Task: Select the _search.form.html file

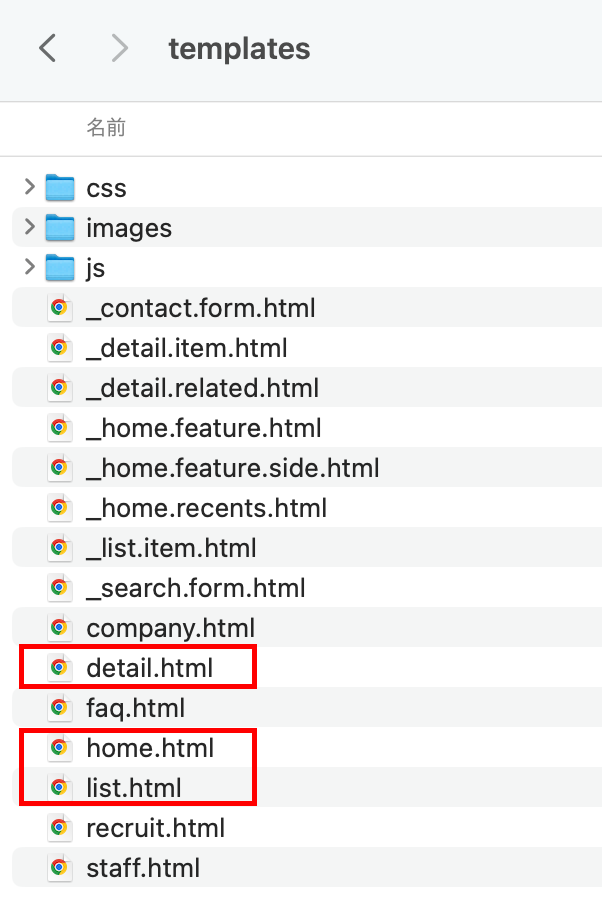Action: [195, 588]
